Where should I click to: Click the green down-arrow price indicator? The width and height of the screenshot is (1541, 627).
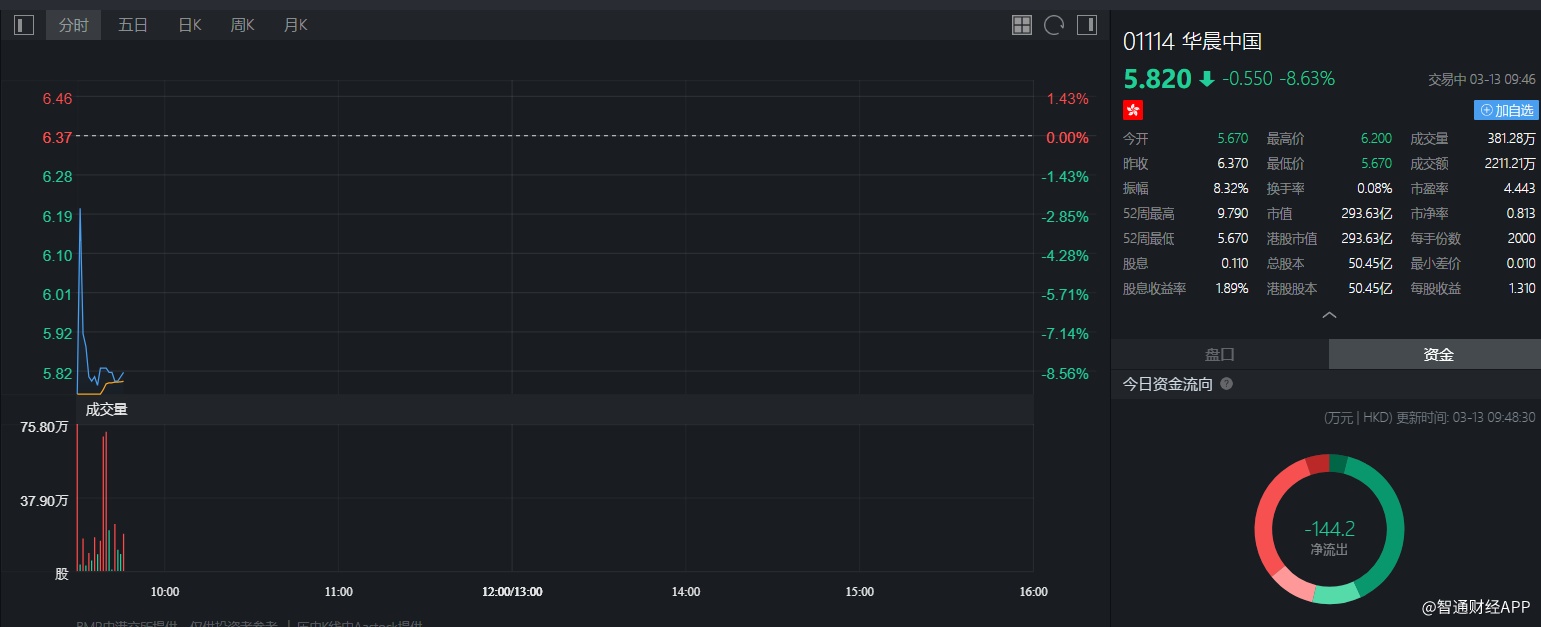(1207, 79)
